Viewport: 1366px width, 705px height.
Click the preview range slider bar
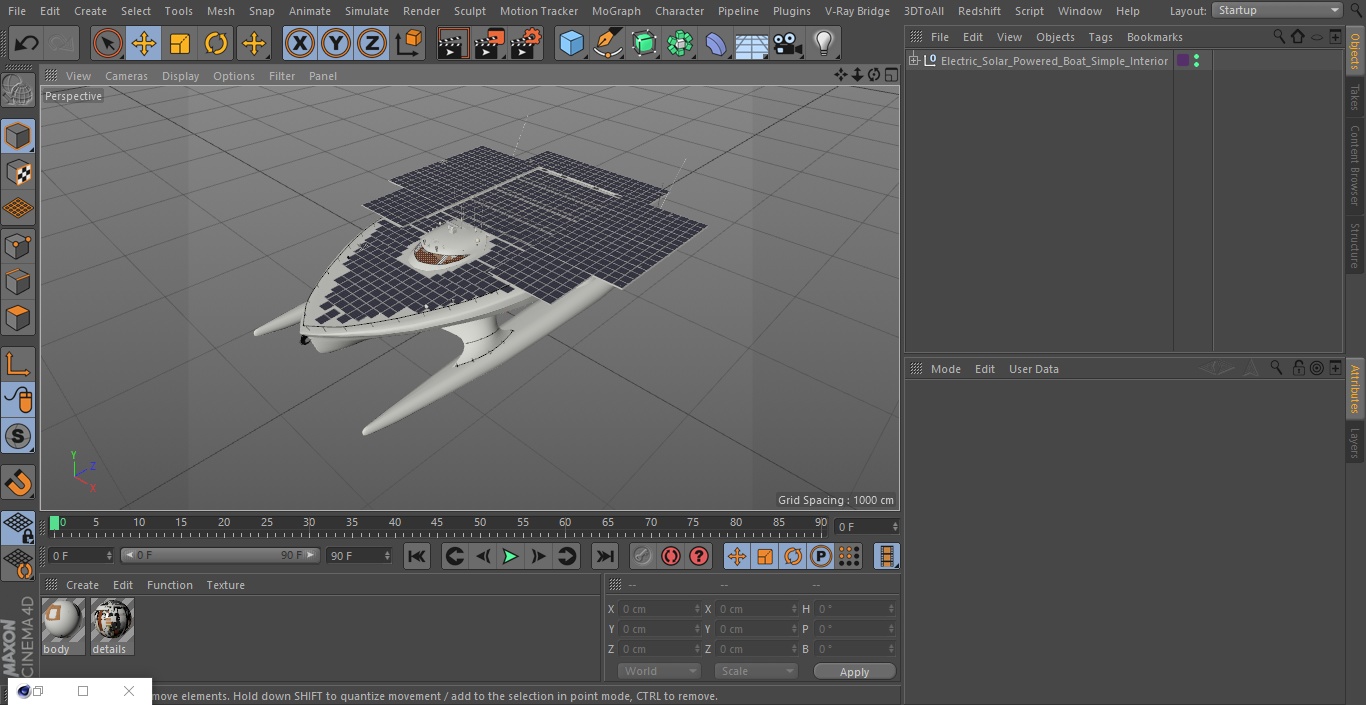219,555
